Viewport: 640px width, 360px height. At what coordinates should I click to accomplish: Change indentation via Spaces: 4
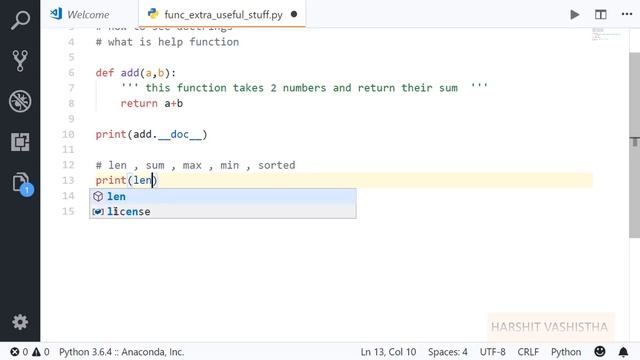click(x=448, y=352)
